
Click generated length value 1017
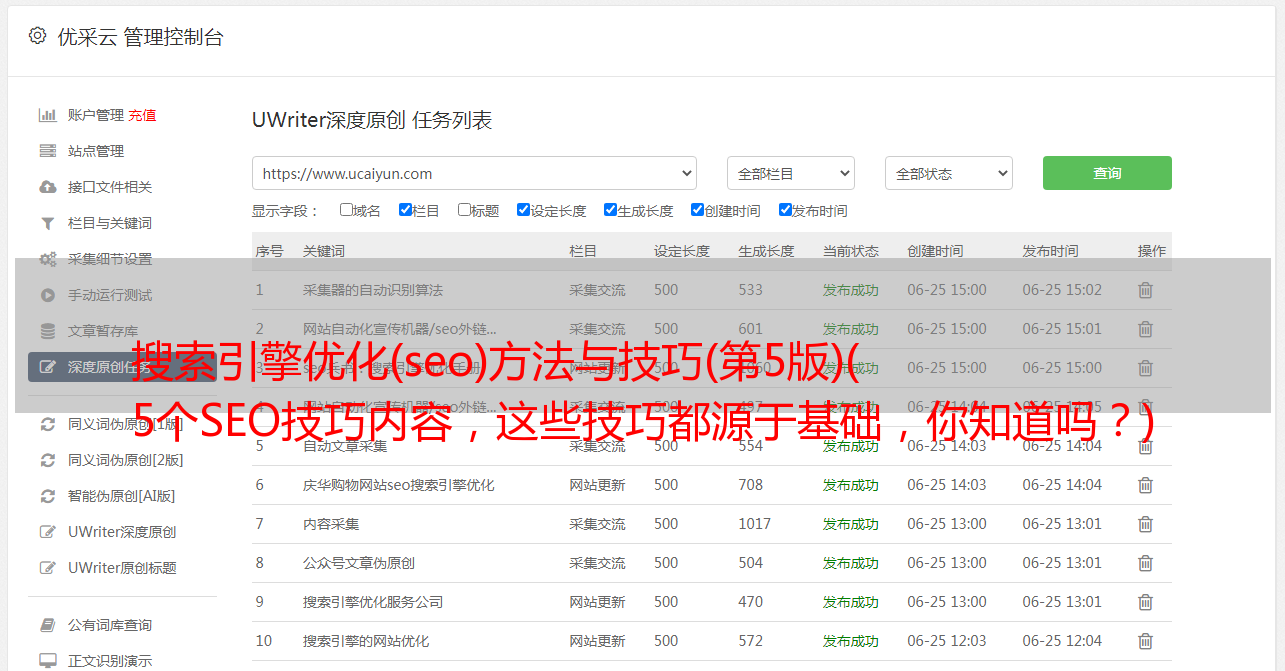pos(755,524)
